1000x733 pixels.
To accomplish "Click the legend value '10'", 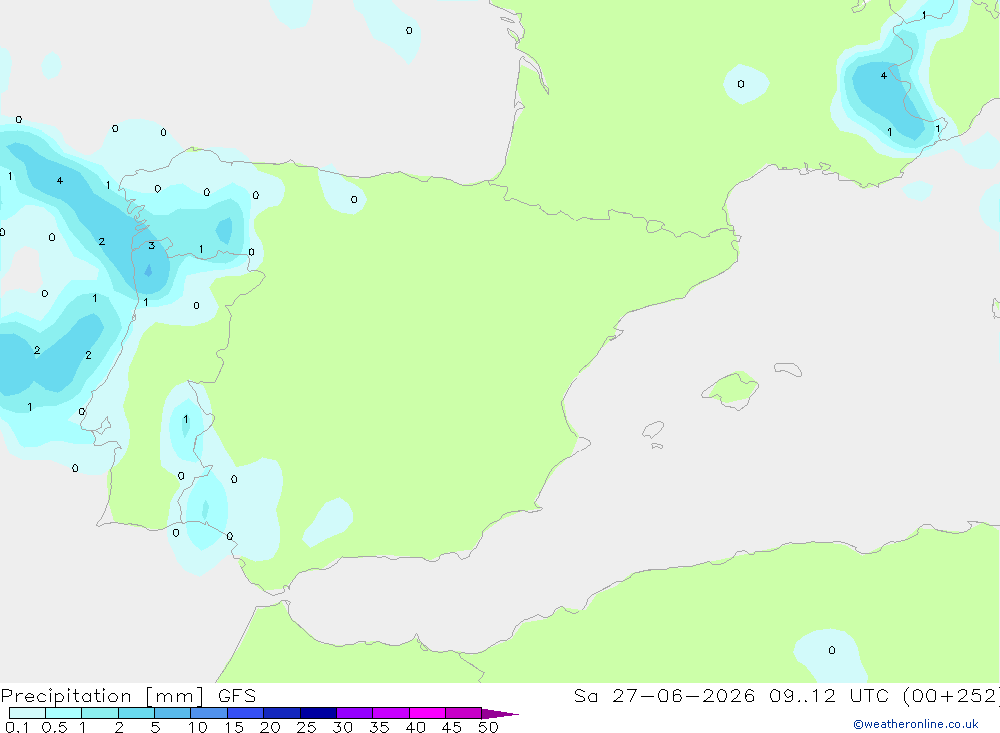I will tap(198, 727).
